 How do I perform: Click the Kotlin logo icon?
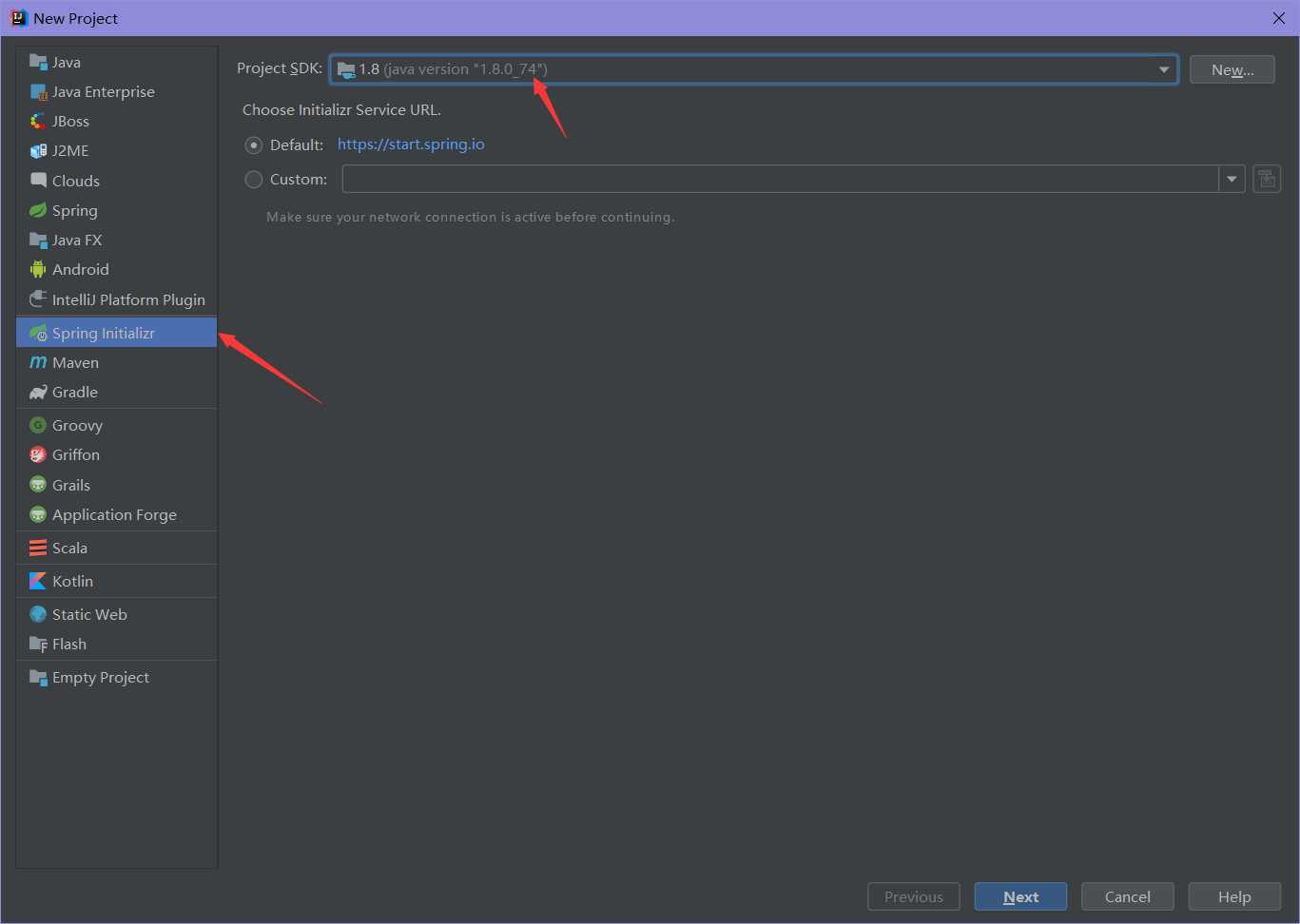pyautogui.click(x=38, y=581)
